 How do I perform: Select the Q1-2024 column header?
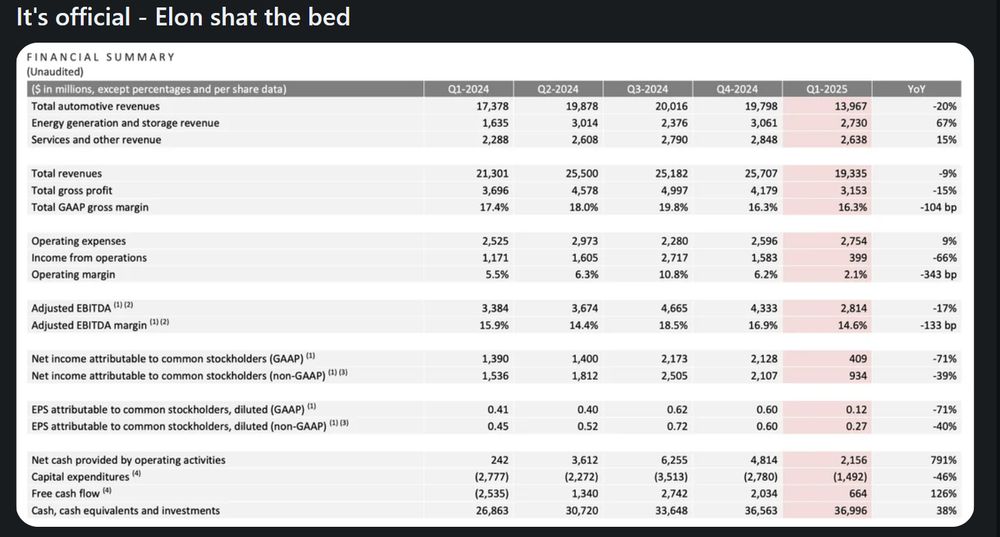tap(468, 89)
